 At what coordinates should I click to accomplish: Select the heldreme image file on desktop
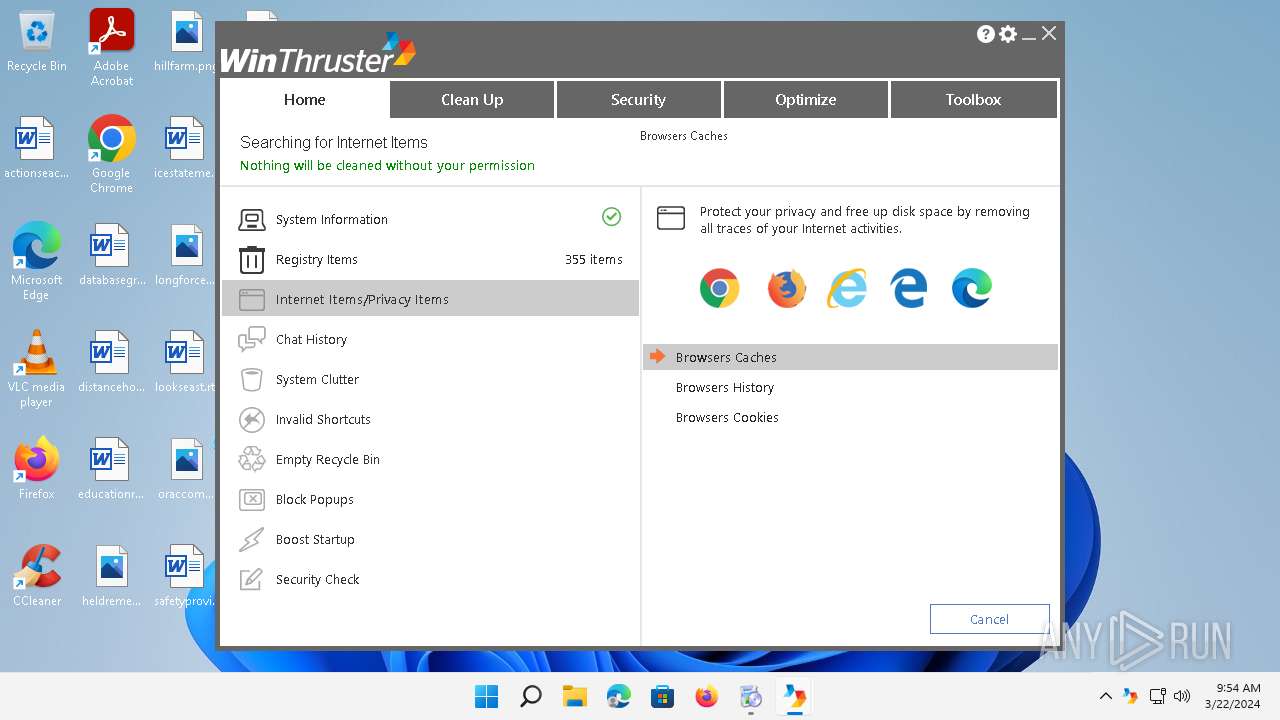pos(111,577)
